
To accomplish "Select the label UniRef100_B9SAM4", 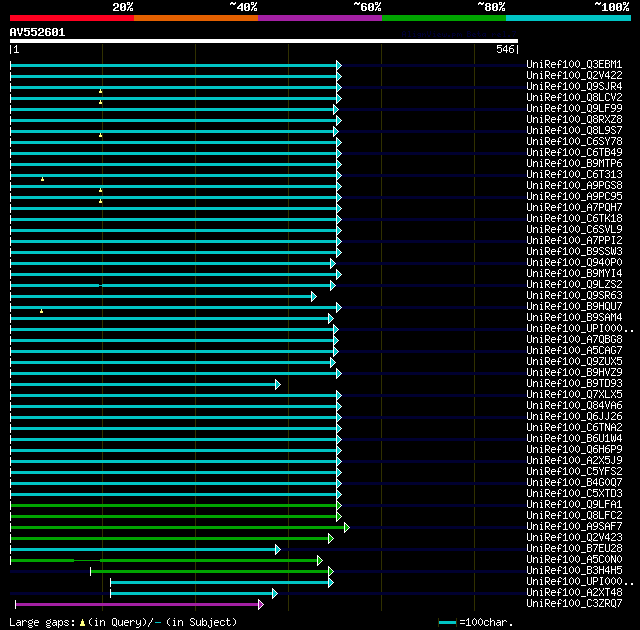I will pyautogui.click(x=574, y=318).
